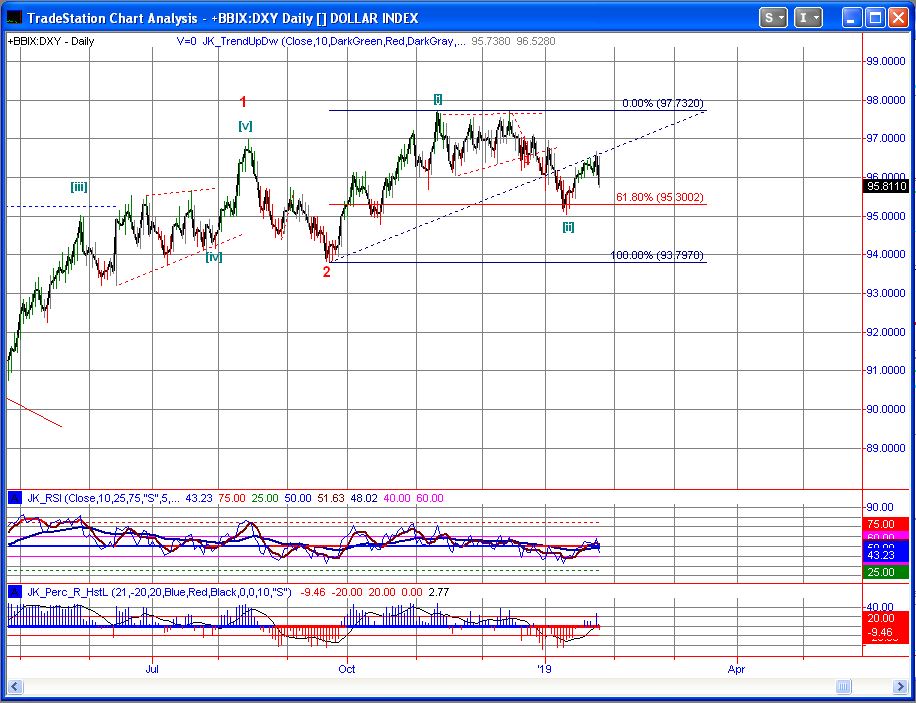
Task: Click the 89.0000 price axis label
Action: 886,448
